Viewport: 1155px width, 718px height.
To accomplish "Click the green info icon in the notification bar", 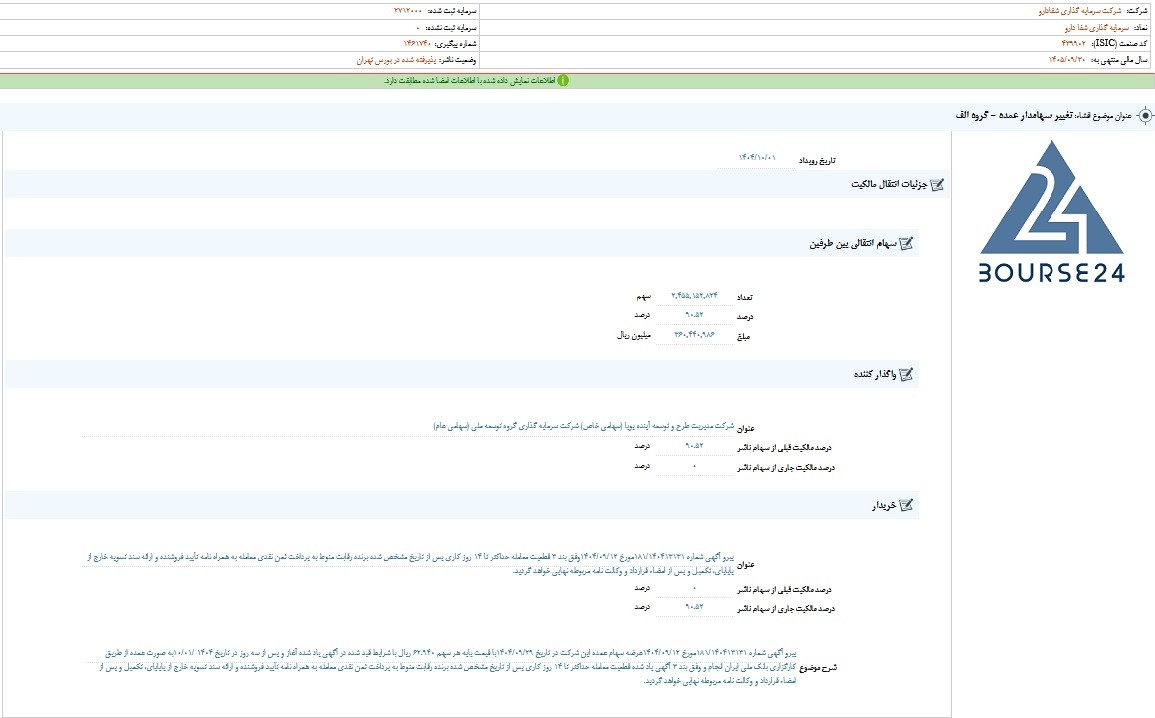I will (563, 80).
